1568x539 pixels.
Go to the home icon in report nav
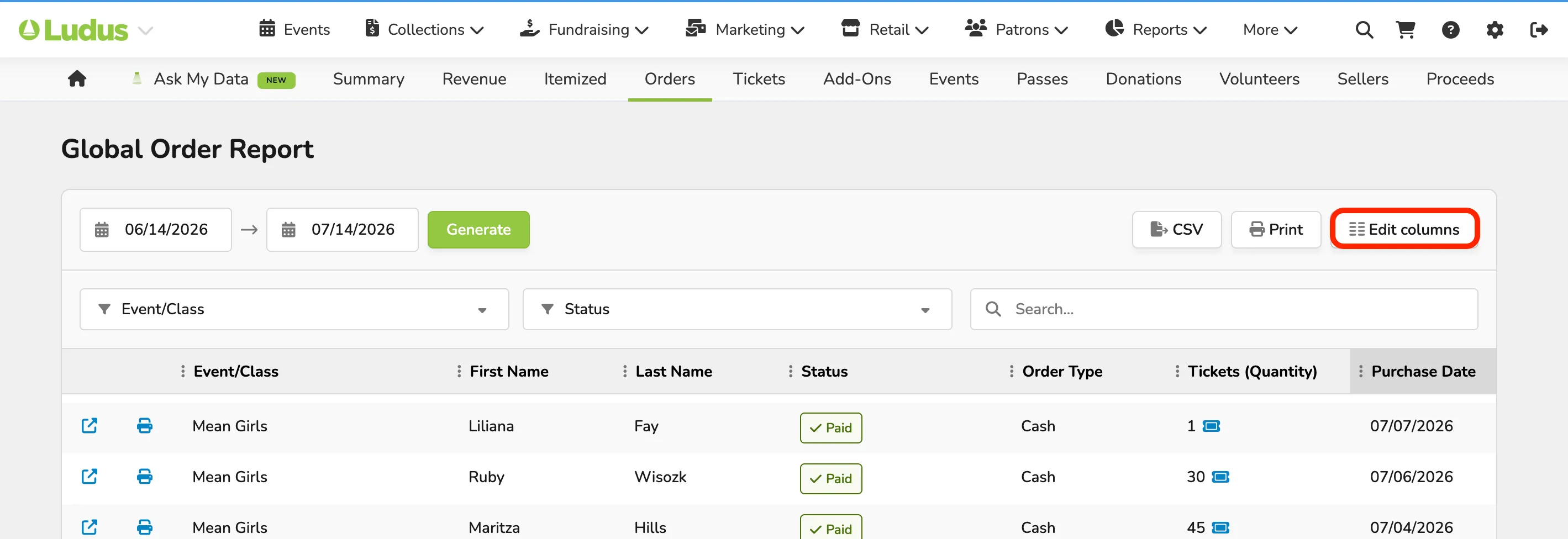click(x=77, y=78)
